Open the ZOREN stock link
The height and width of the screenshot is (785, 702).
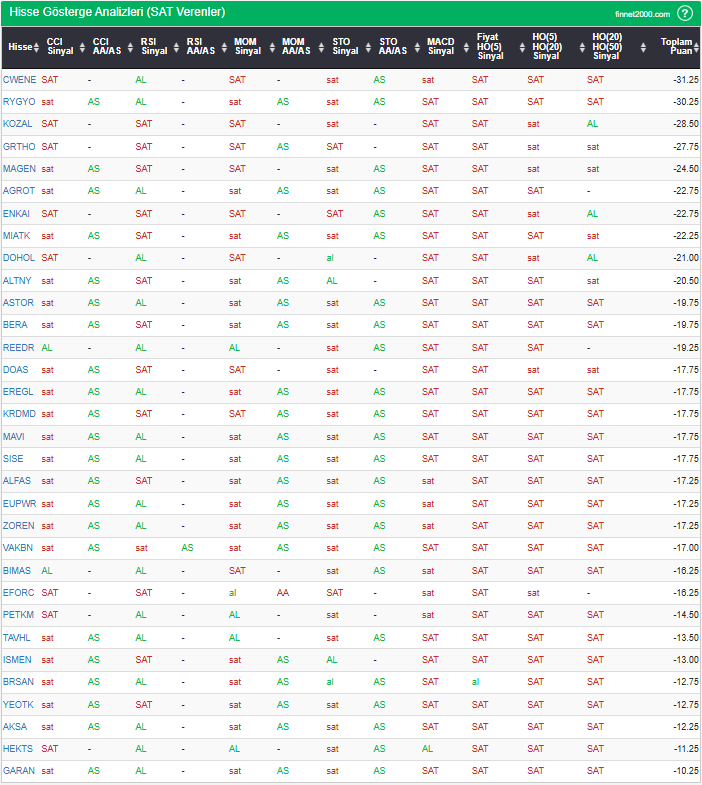click(x=19, y=526)
